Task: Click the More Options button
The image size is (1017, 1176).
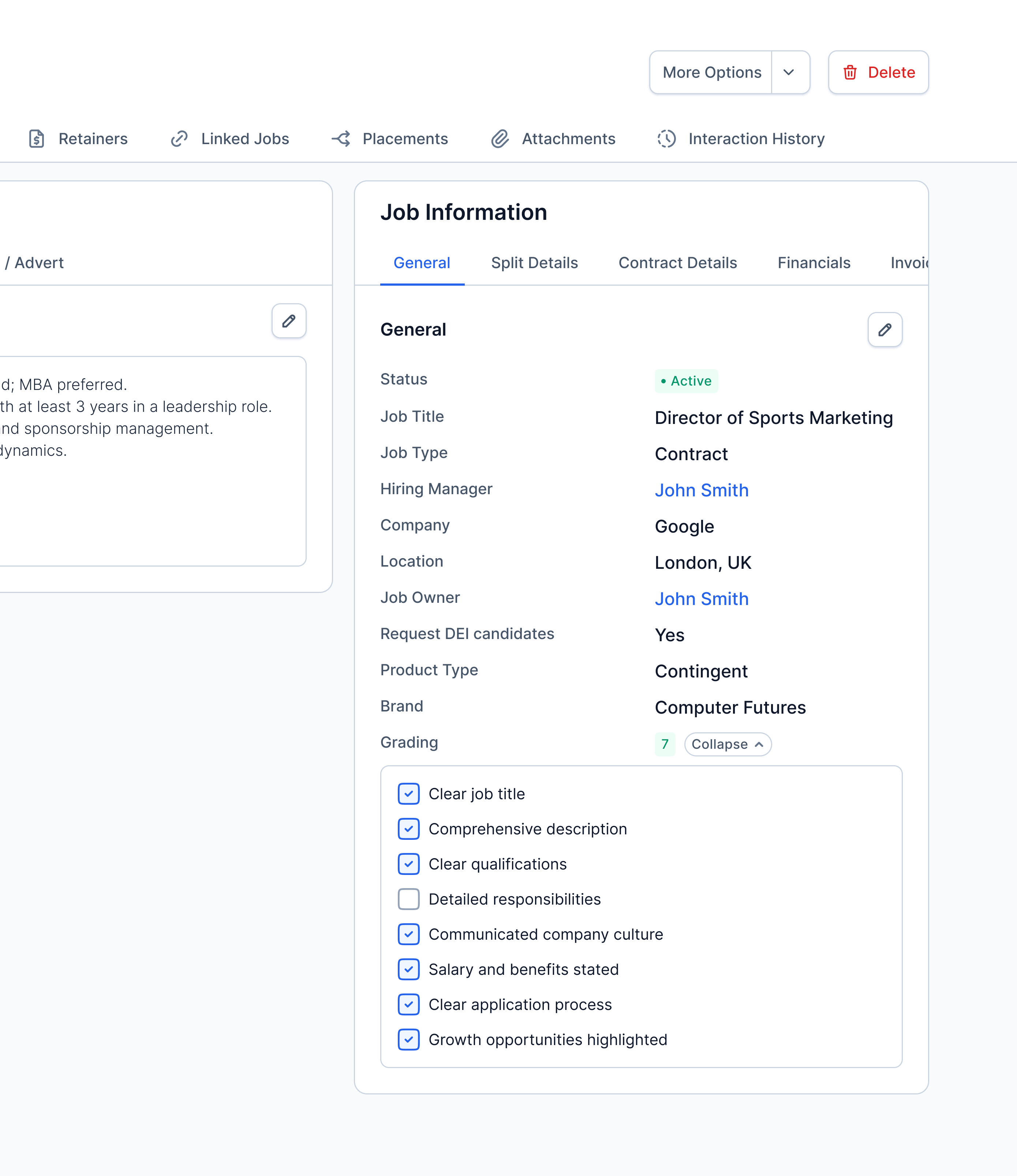Action: pos(711,72)
